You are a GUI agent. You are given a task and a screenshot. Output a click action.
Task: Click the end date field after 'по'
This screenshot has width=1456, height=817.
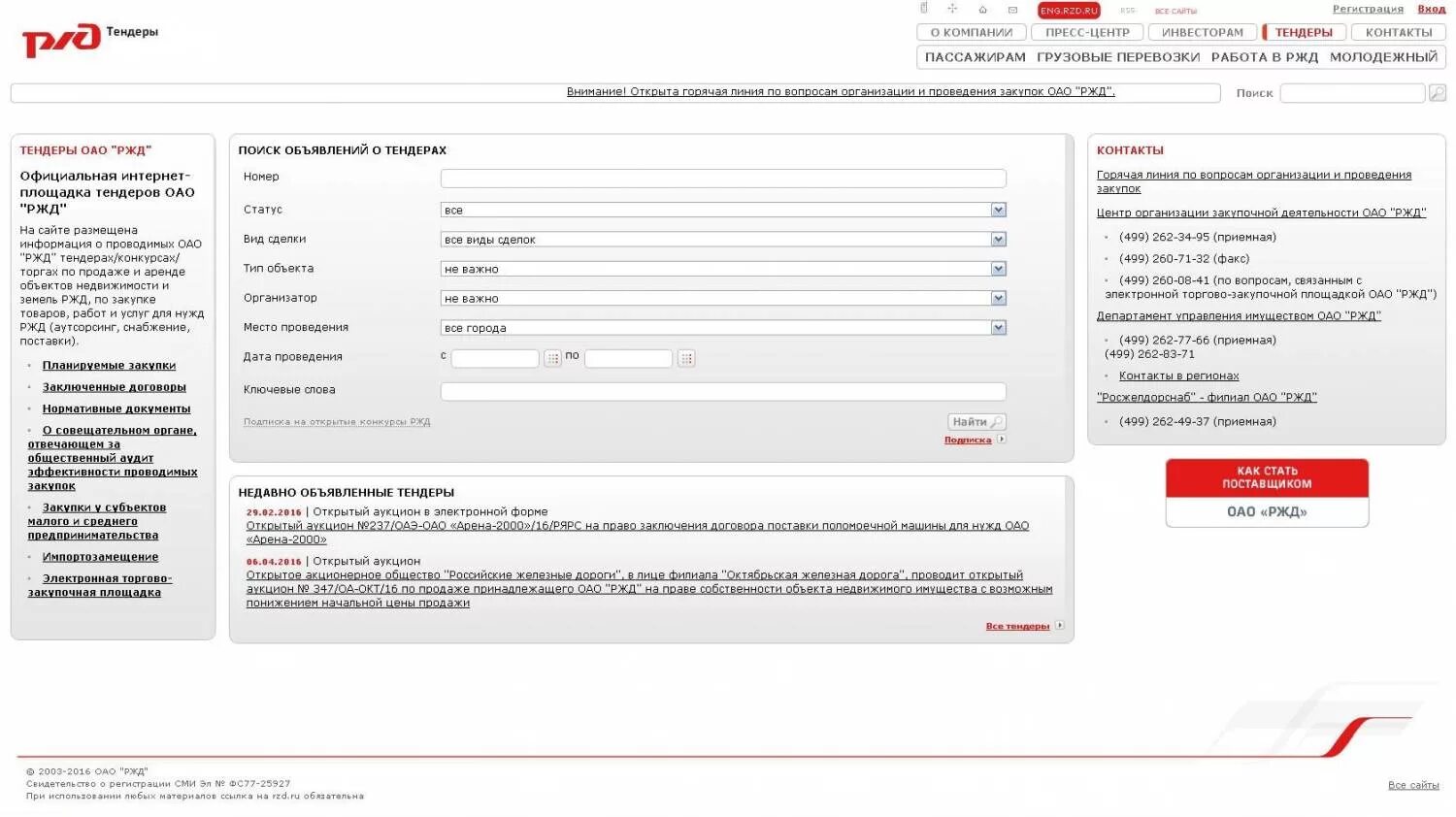[x=628, y=358]
